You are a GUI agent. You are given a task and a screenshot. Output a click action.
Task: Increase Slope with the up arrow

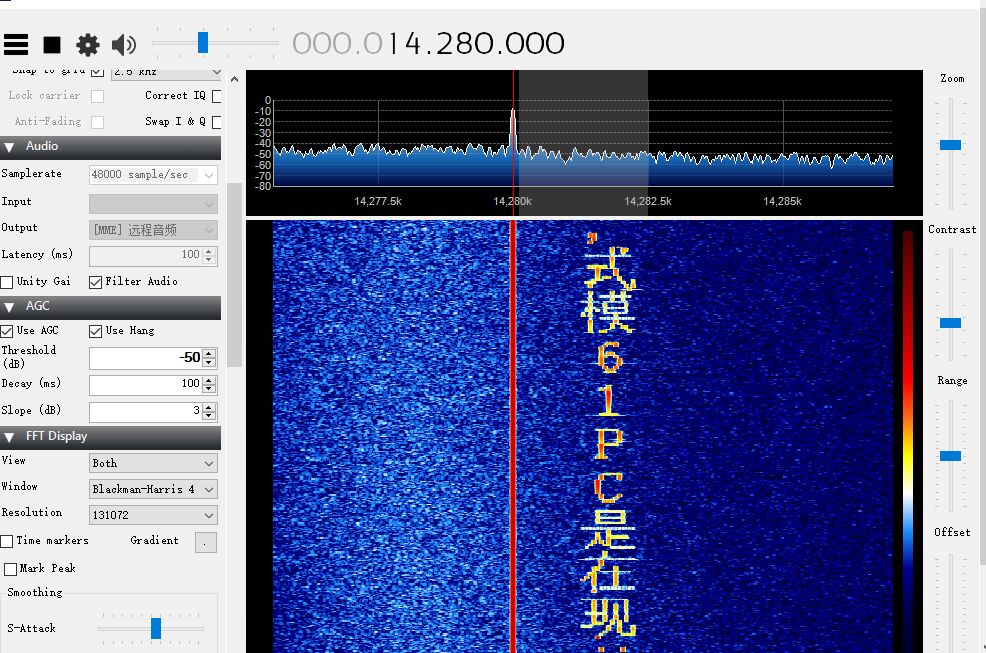(x=209, y=406)
